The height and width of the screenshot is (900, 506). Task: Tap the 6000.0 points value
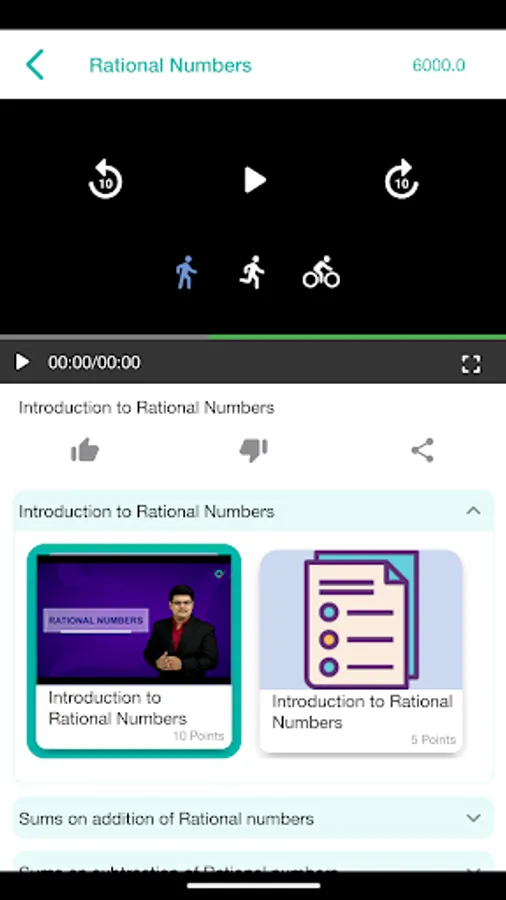[x=439, y=65]
